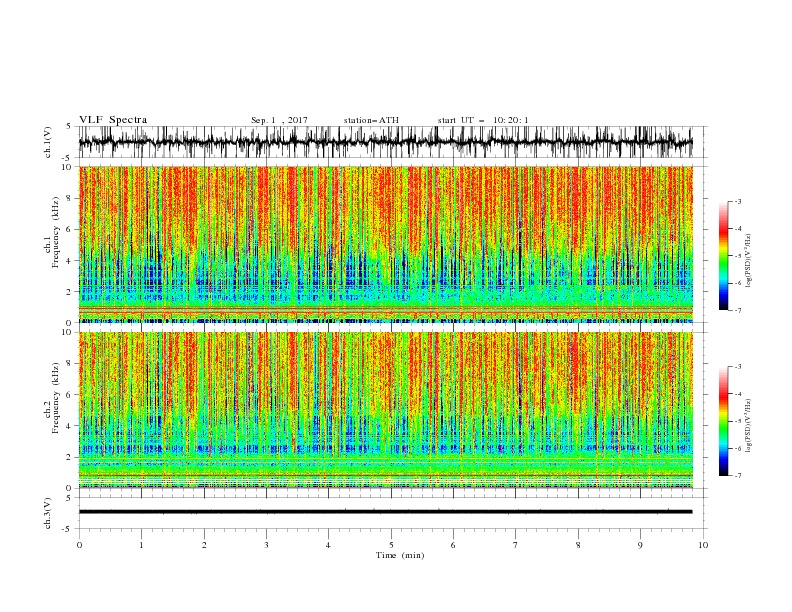The image size is (792, 612).
Task: Click time axis tick label "5"
Action: tap(391, 545)
